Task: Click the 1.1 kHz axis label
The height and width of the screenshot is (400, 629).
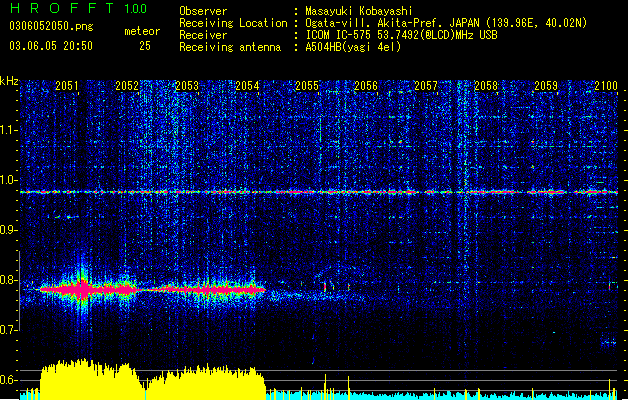Action: click(x=9, y=130)
